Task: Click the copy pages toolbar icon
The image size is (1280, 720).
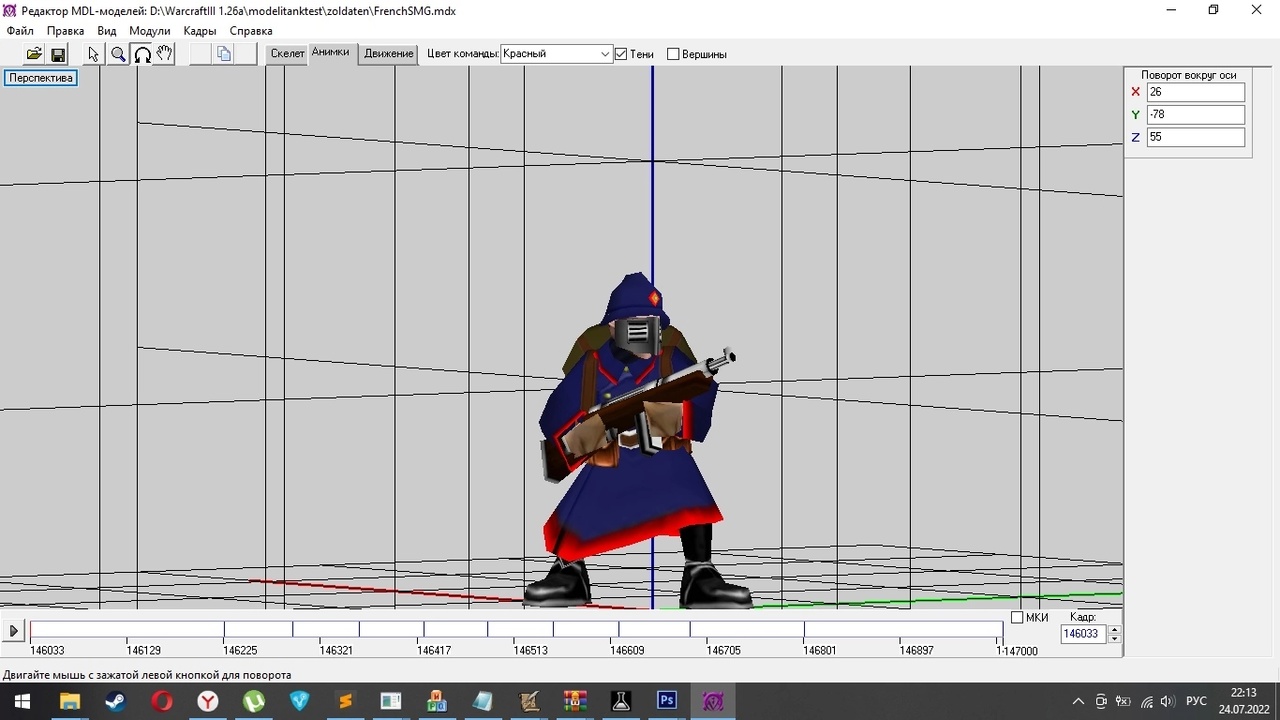Action: click(x=224, y=54)
